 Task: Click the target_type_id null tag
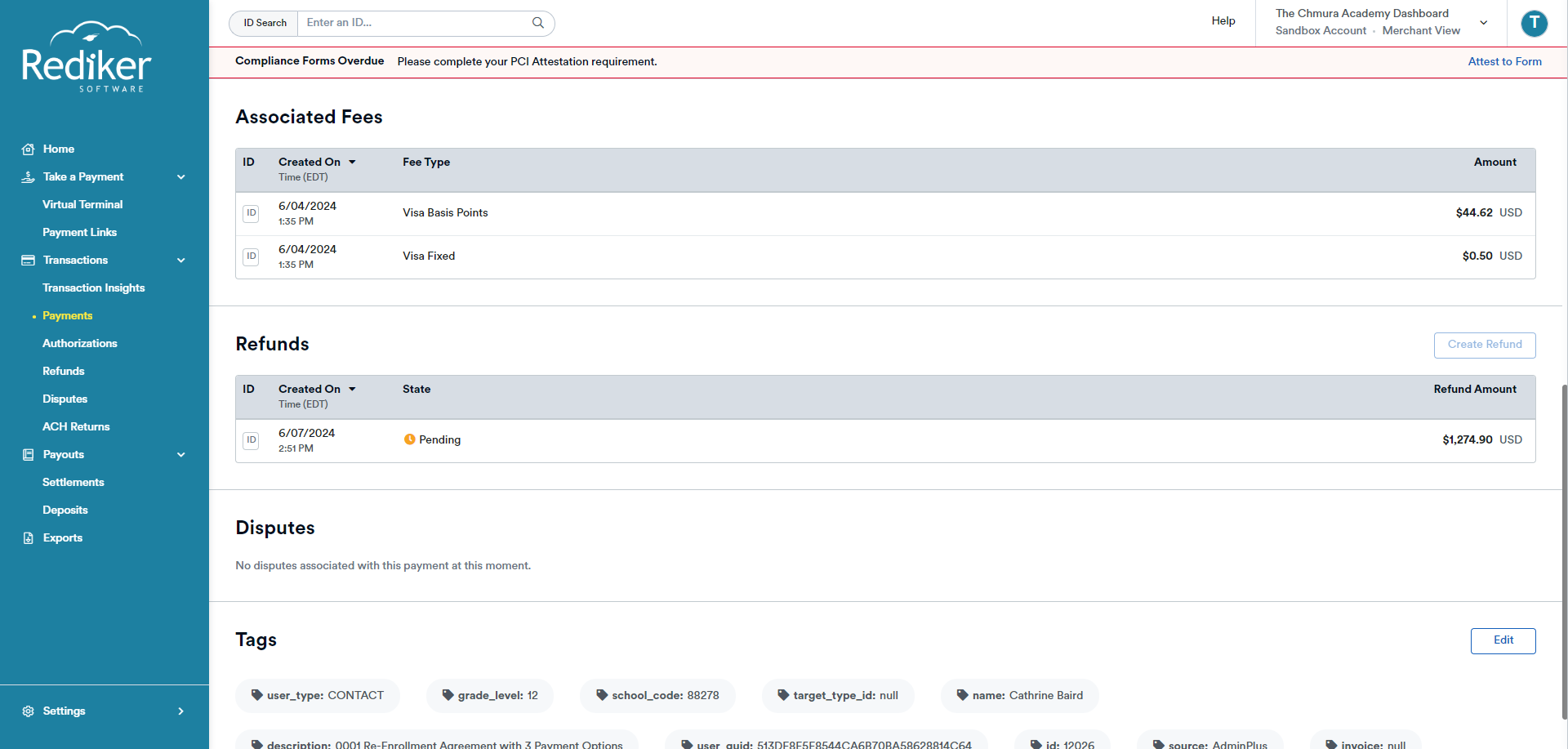point(838,696)
